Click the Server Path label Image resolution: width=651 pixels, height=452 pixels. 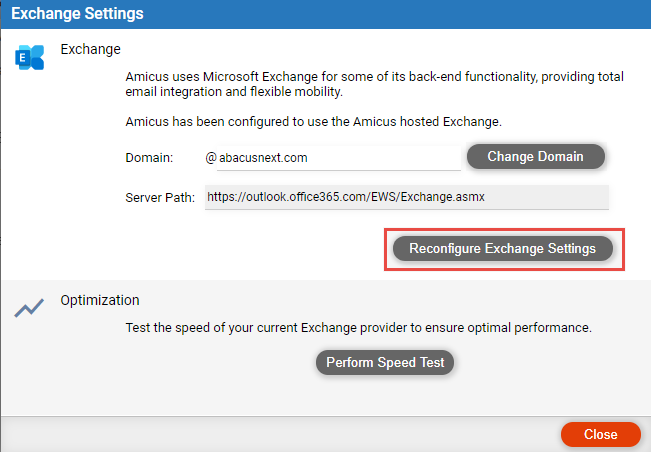160,198
